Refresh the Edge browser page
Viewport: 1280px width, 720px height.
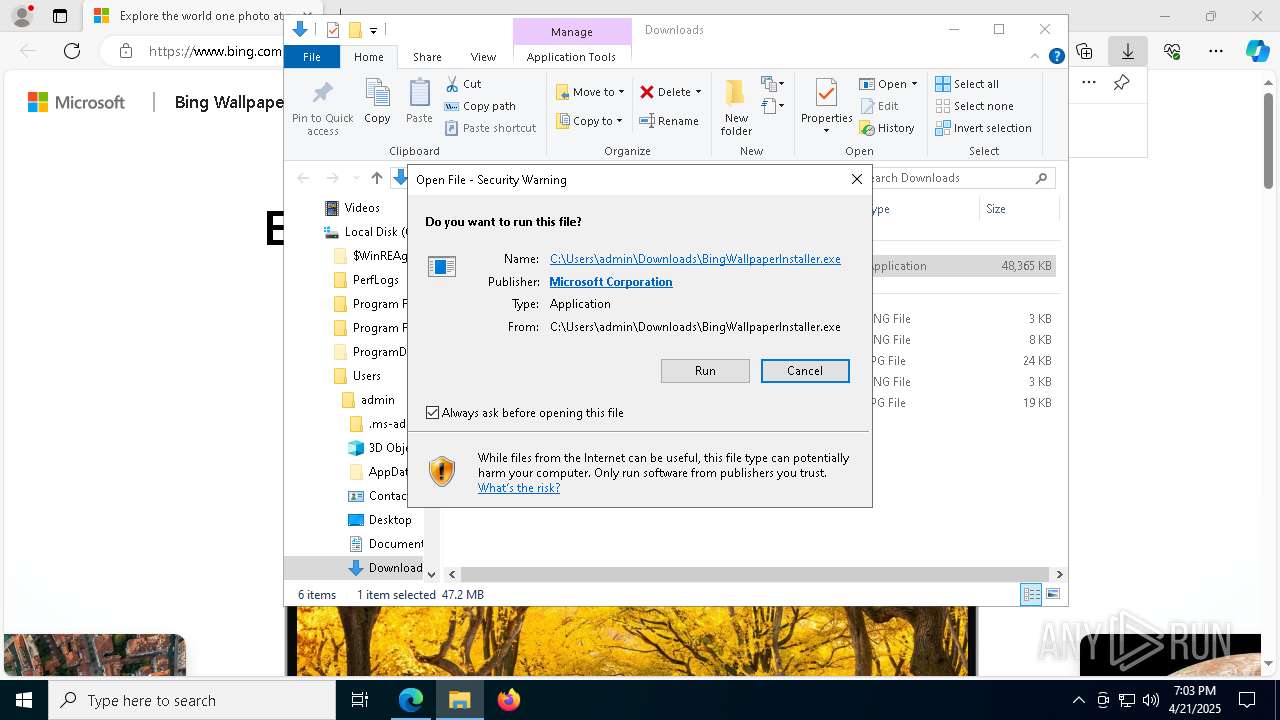tap(72, 51)
